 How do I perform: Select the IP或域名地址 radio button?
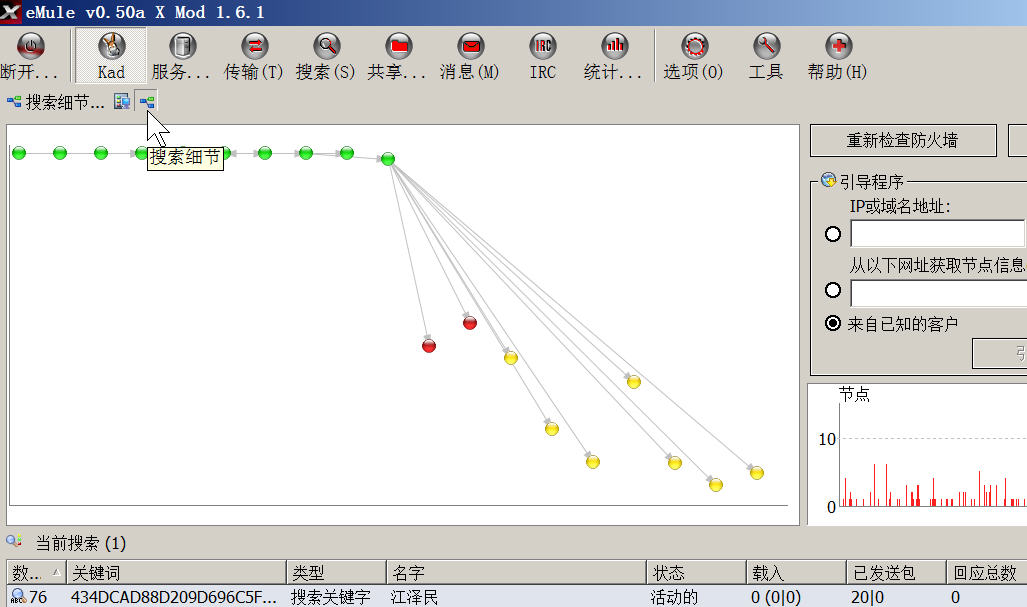[832, 234]
